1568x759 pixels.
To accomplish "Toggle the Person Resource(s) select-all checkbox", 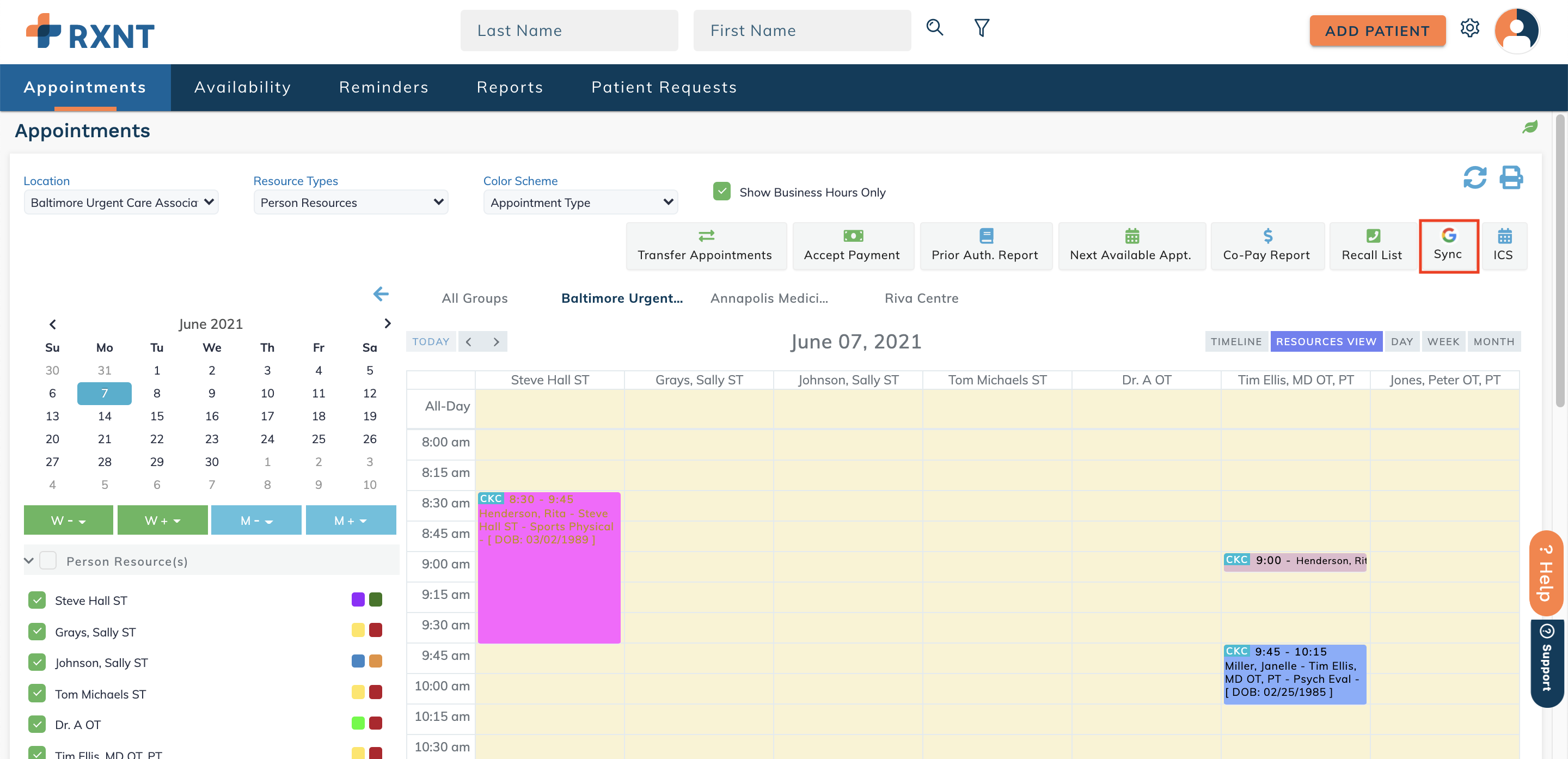I will tap(48, 561).
